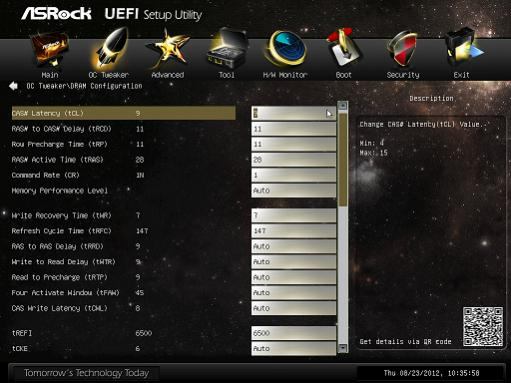
Task: Open the Boot lever icon
Action: [343, 48]
